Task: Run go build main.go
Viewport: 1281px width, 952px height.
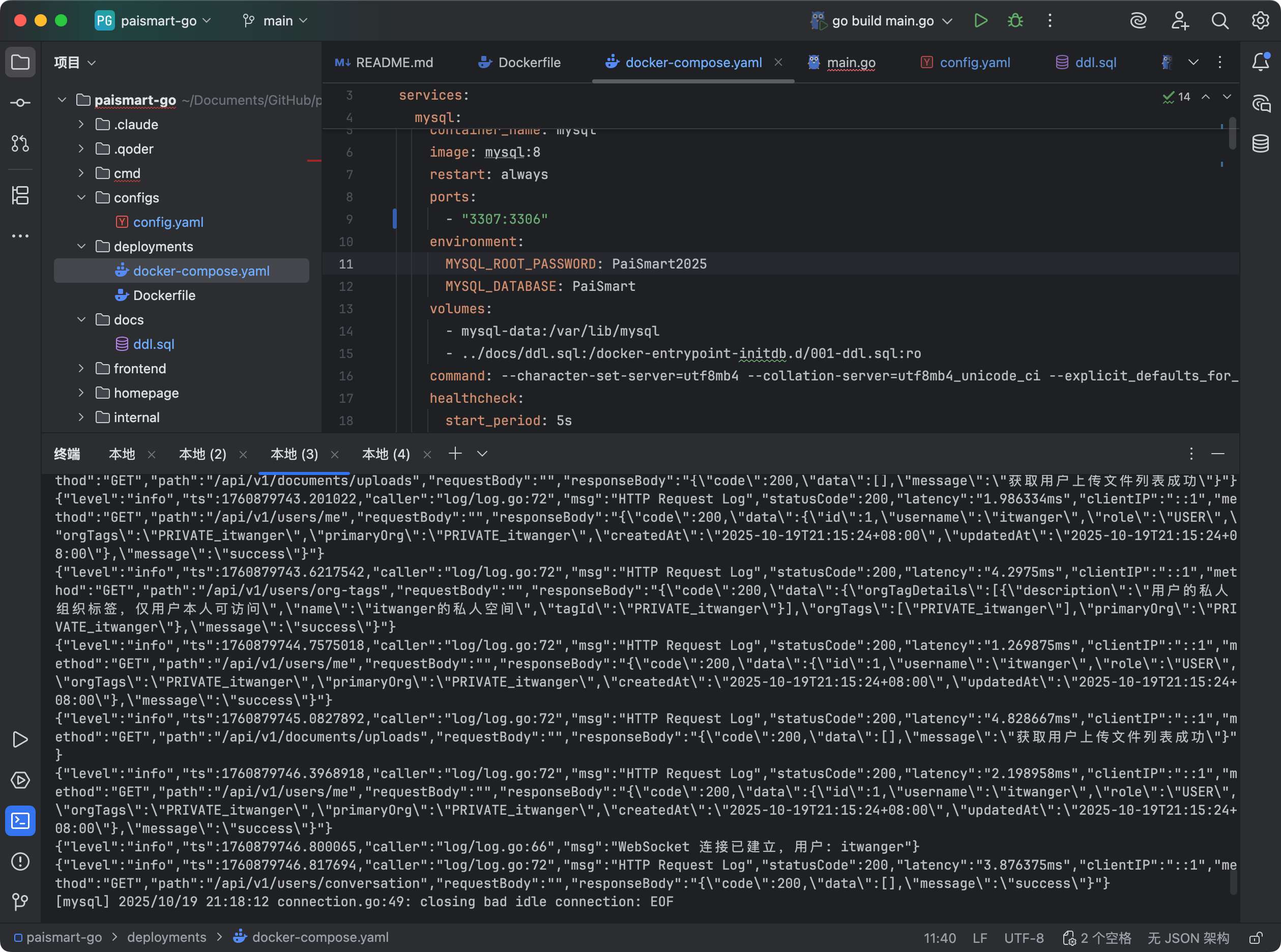Action: pyautogui.click(x=981, y=21)
